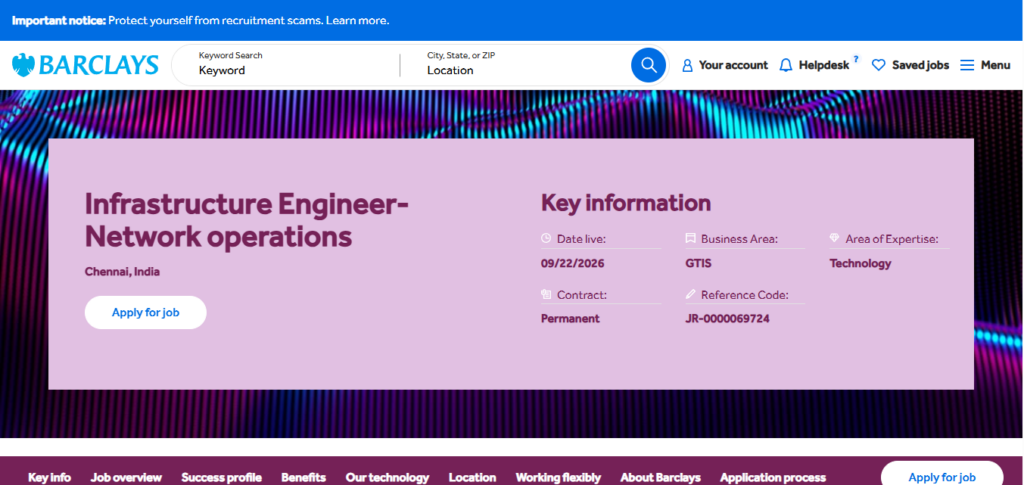Open the hamburger Menu icon
Image resolution: width=1024 pixels, height=485 pixels.
point(967,65)
